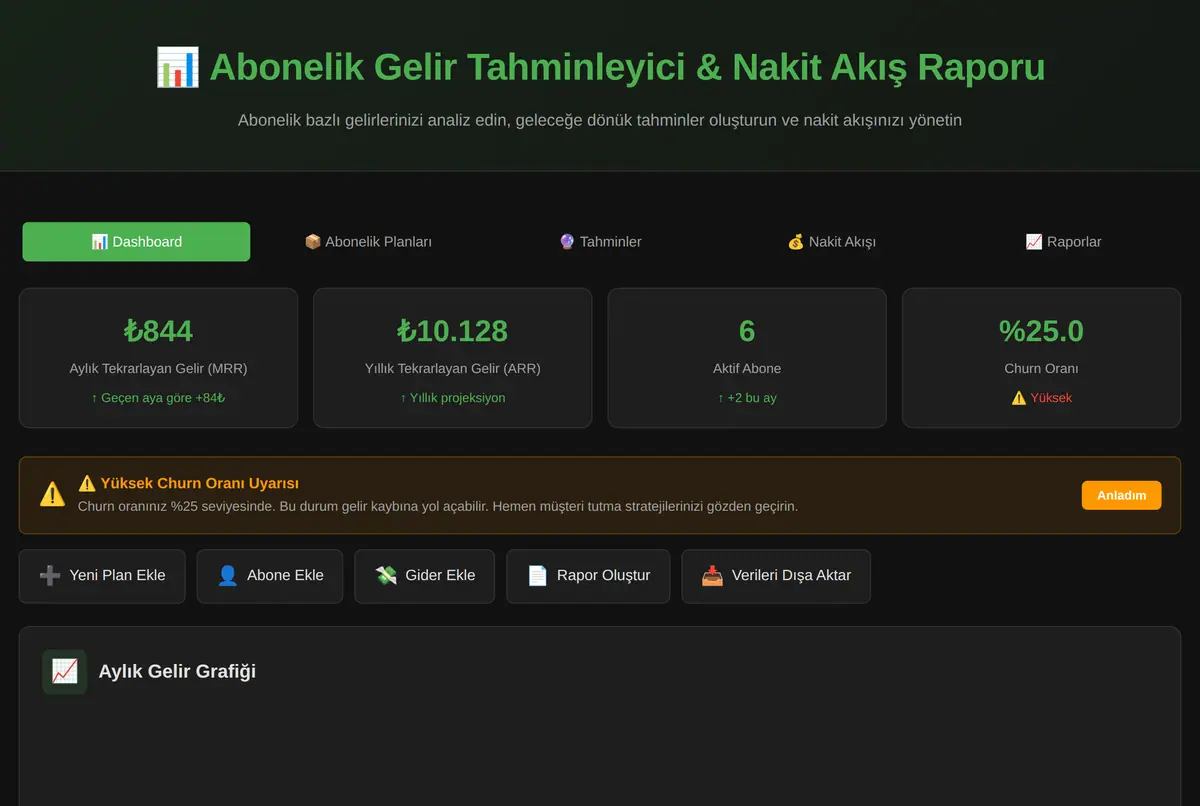Open the Dashboard tab

(x=136, y=242)
